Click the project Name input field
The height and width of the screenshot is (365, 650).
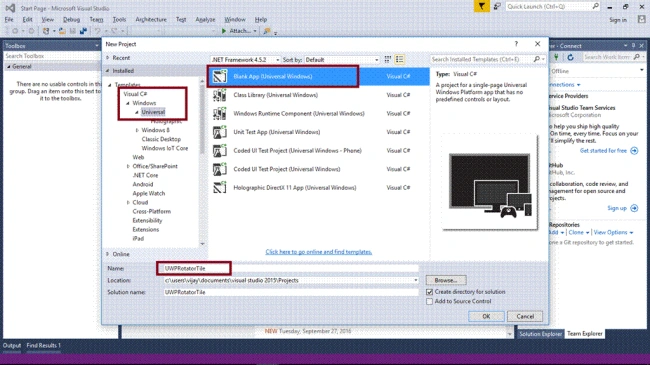click(291, 268)
